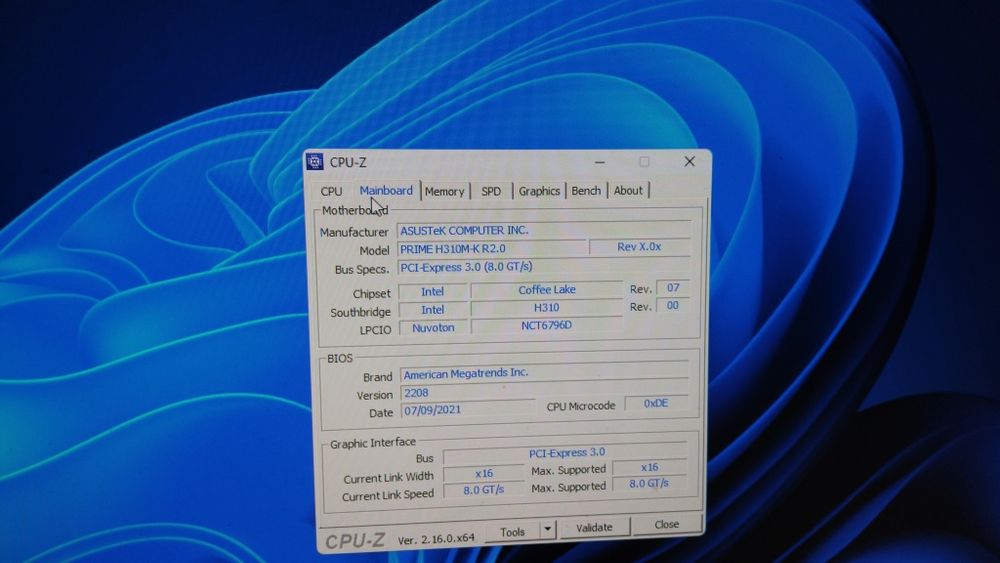The height and width of the screenshot is (563, 1000).
Task: Go to the Graphics tab
Action: coord(539,191)
